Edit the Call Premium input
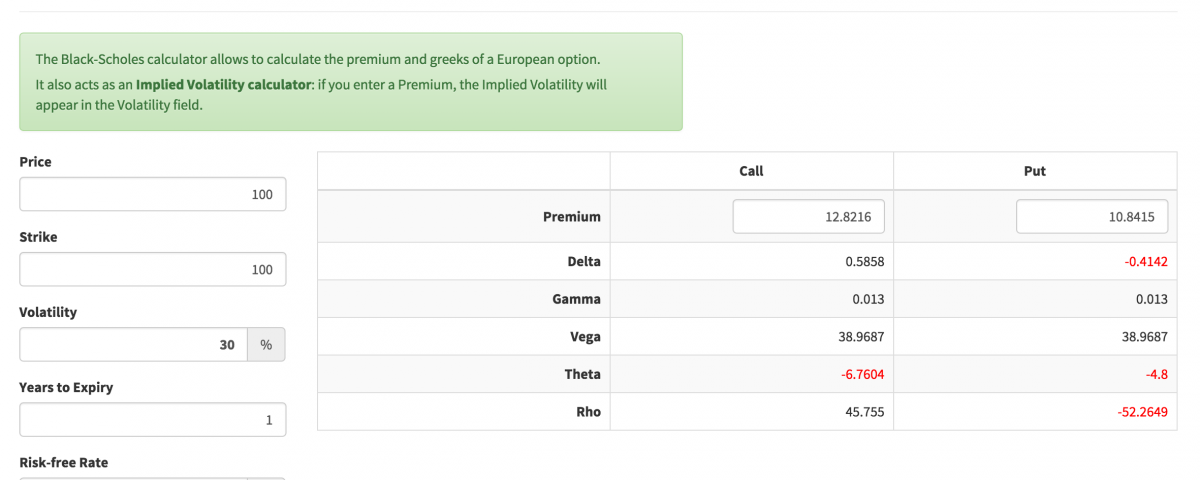Screen dimensions: 1200x480 808,217
